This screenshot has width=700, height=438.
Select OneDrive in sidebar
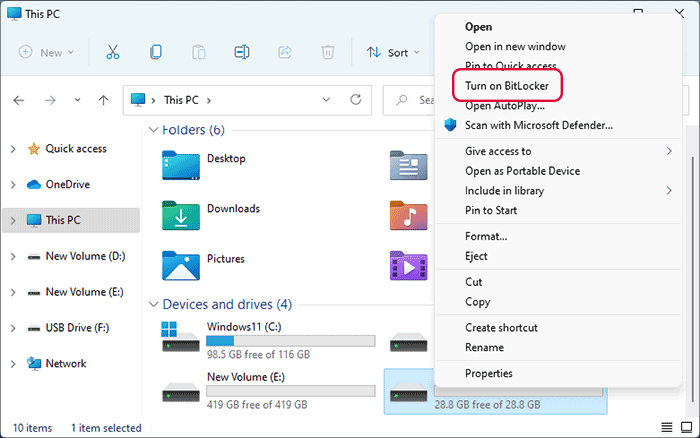pos(67,184)
